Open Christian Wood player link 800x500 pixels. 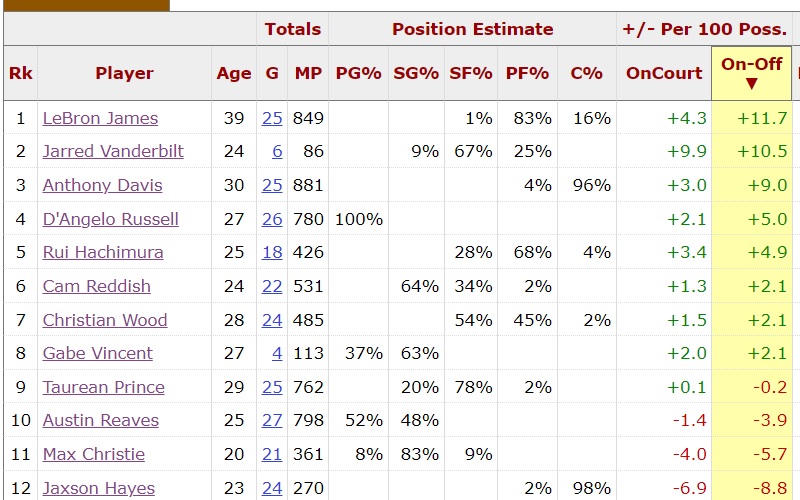point(104,320)
